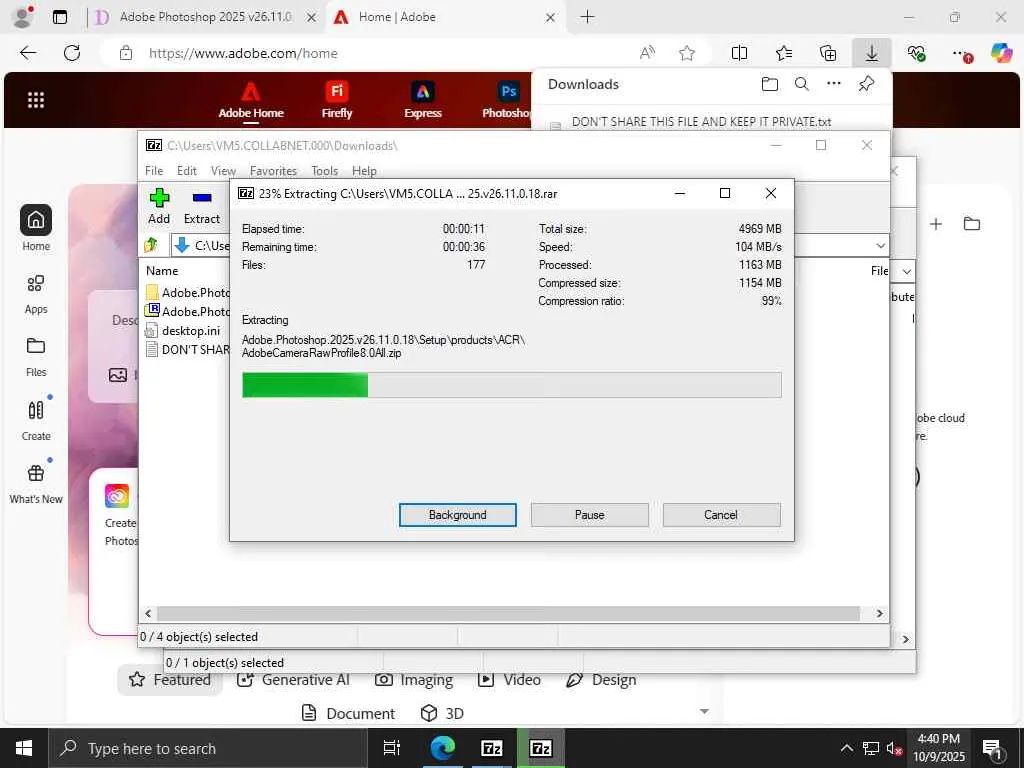Viewport: 1024px width, 768px height.
Task: Open Edge Favorites toolbar icon
Action: pos(784,53)
